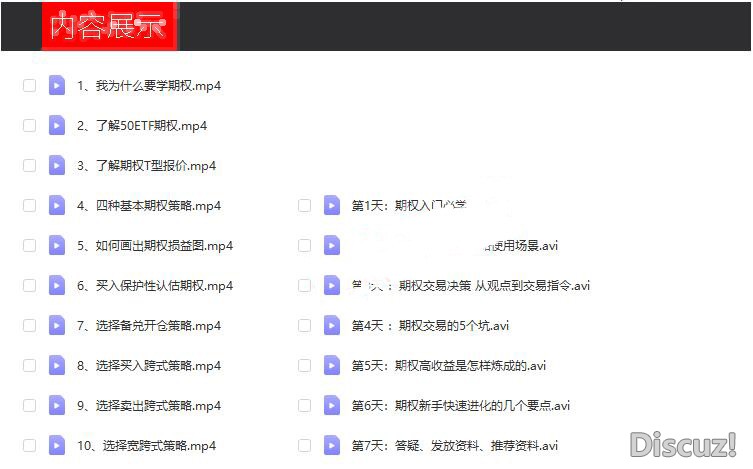753x469 pixels.
Task: Open file name 2、了解50ETF期权.mp4
Action: click(142, 126)
